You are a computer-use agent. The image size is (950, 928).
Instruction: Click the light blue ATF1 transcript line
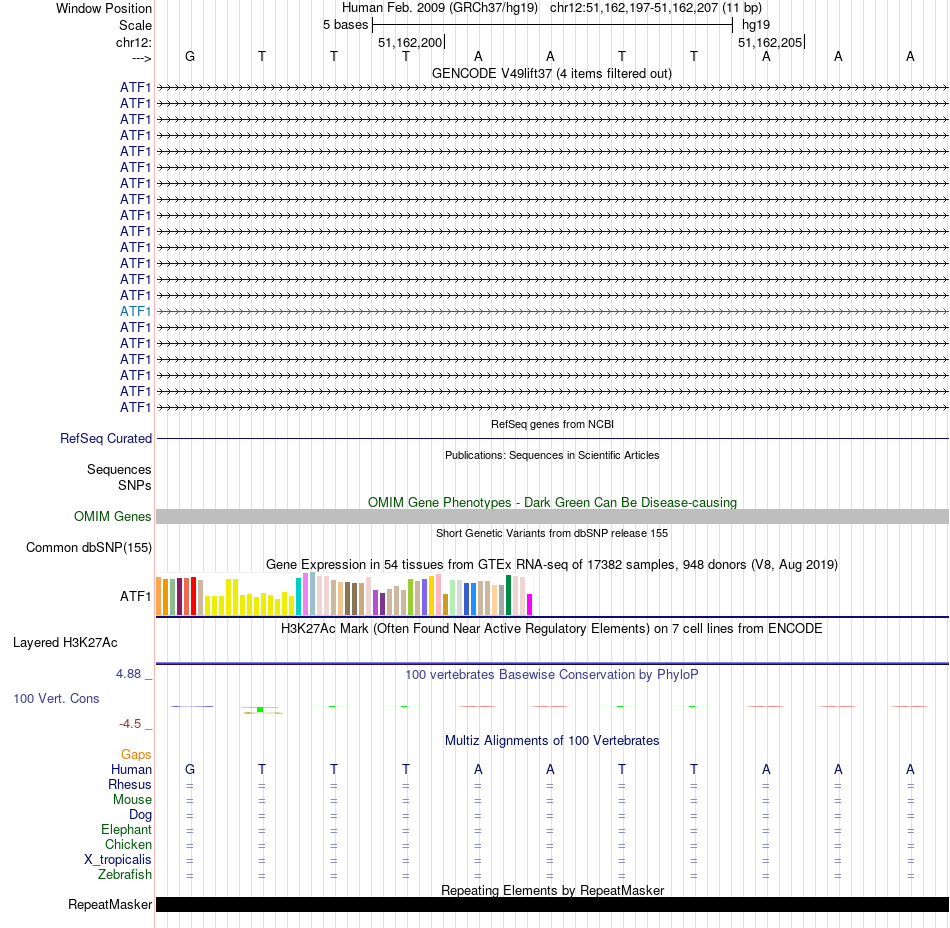coord(553,311)
